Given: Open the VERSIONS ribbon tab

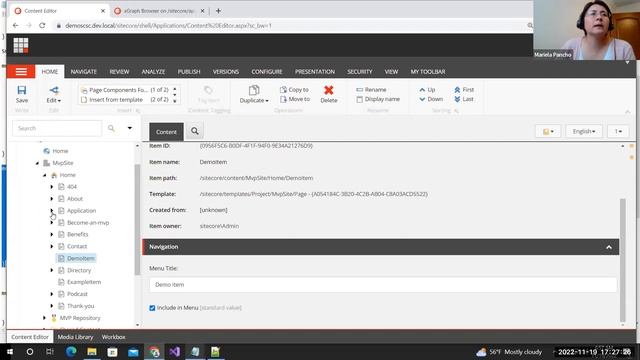Looking at the screenshot, I should point(226,72).
